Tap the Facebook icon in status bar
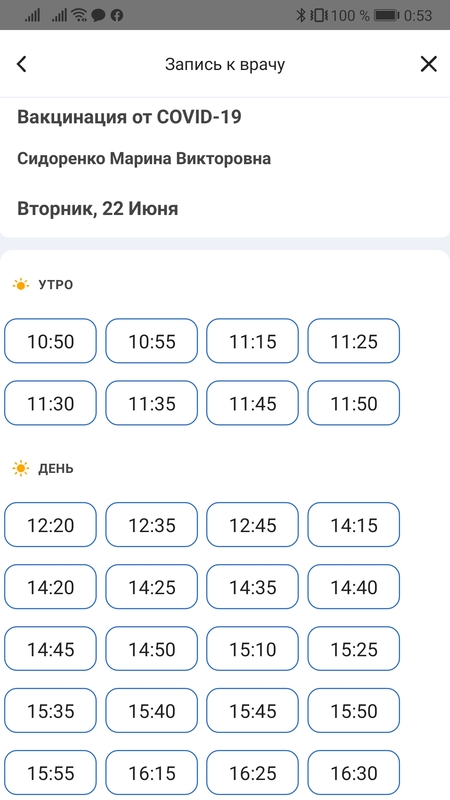The width and height of the screenshot is (450, 800). (117, 15)
